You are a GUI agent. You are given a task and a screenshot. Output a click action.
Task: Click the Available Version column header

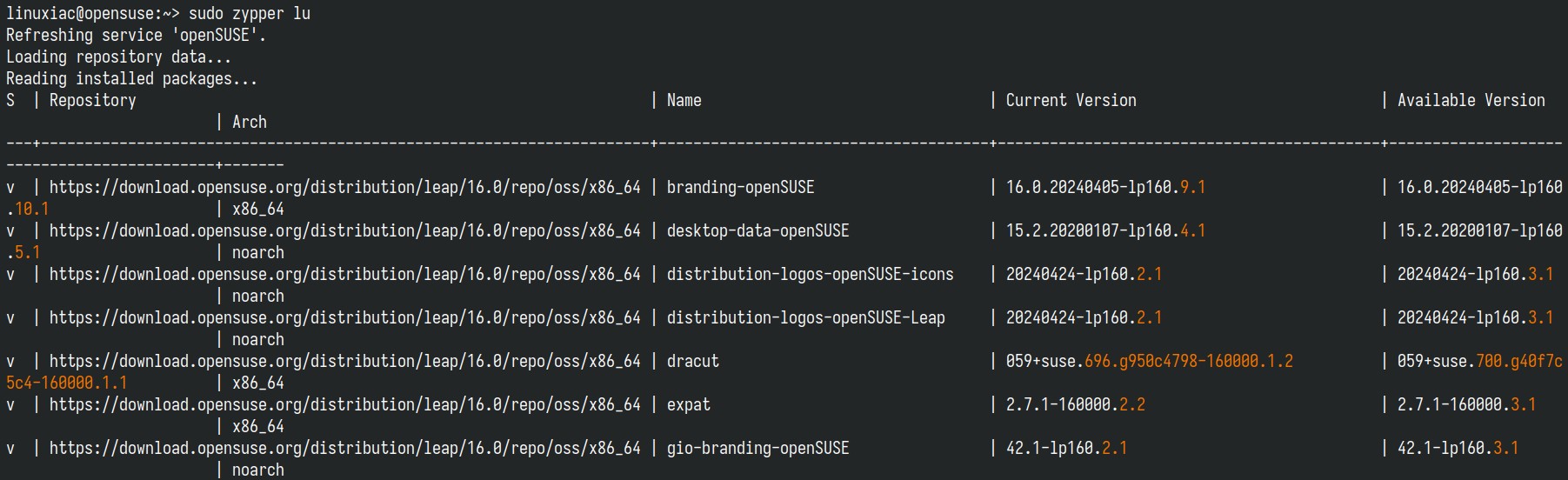point(1471,100)
